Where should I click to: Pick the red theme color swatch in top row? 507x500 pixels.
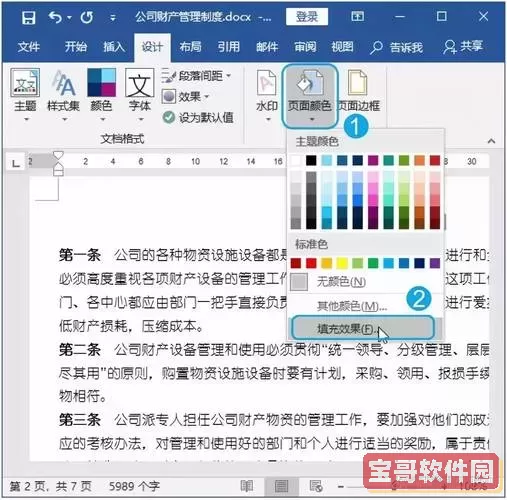click(x=435, y=161)
